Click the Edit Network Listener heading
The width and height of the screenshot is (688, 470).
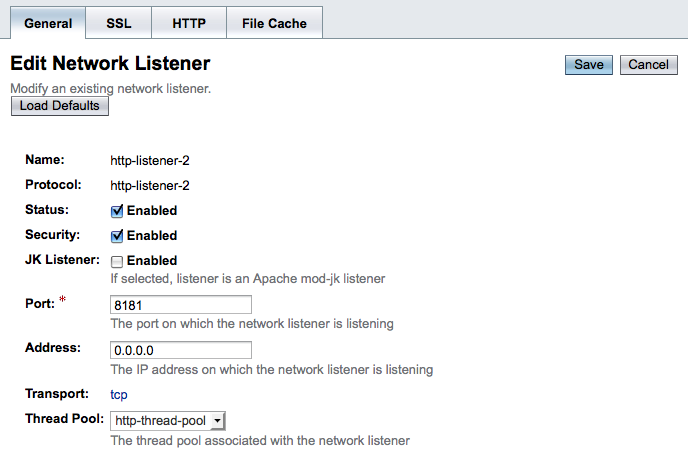click(x=110, y=64)
